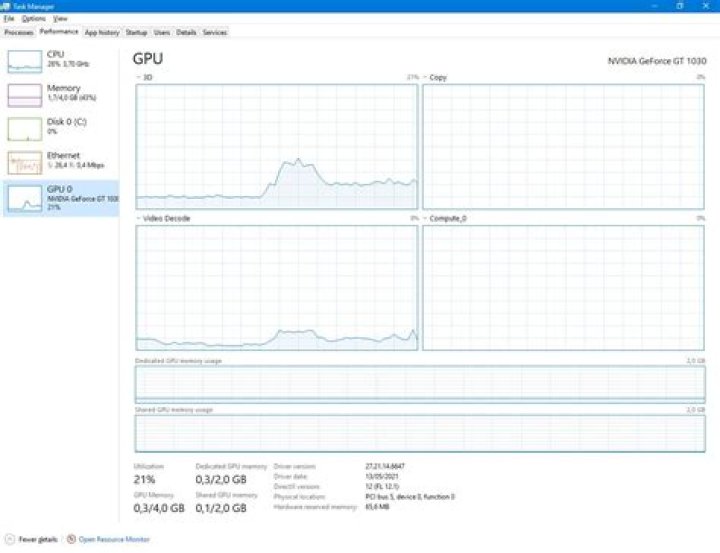Open the Details tab
Viewport: 720px width, 553px height.
[x=186, y=33]
